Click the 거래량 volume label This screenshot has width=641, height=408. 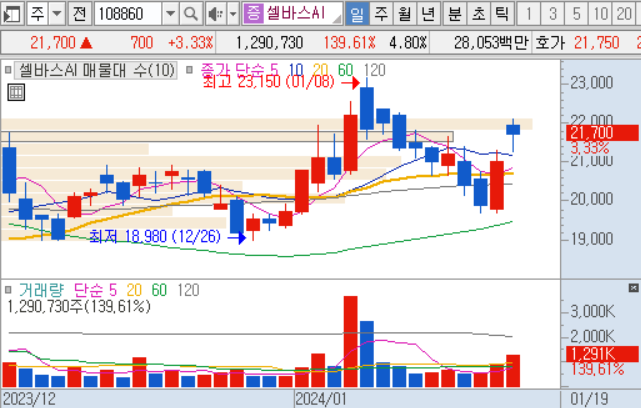41,290
